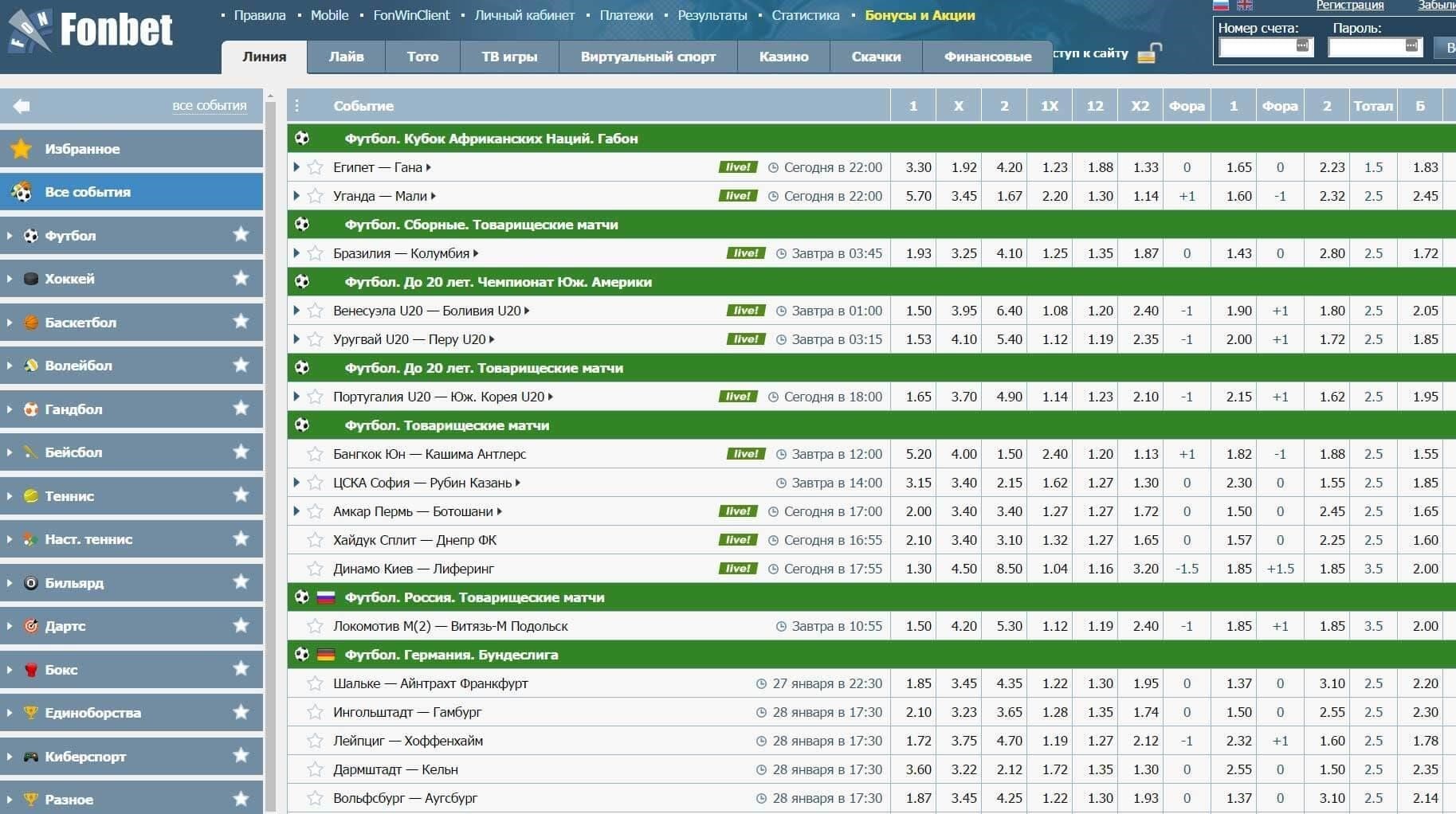
Task: Click the basketball icon beside Баскетбол
Action: [31, 323]
